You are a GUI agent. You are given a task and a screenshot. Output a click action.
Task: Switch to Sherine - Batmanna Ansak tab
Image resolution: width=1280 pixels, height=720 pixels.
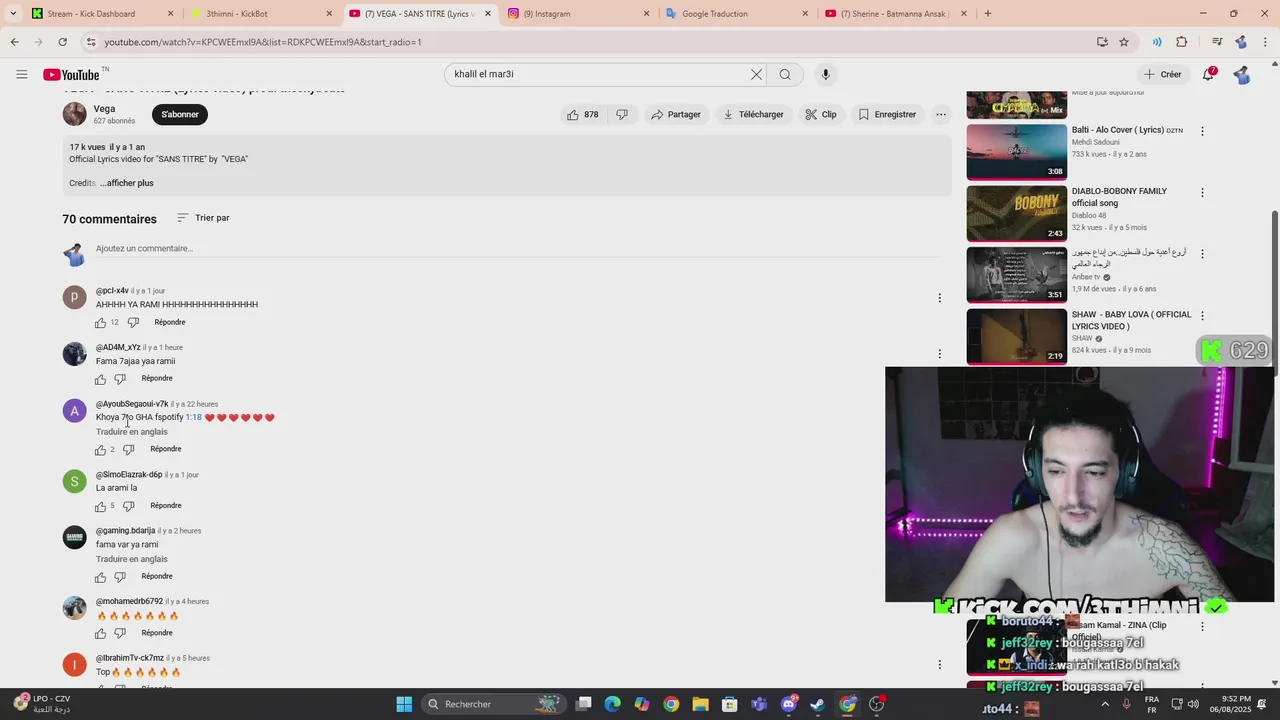[895, 14]
